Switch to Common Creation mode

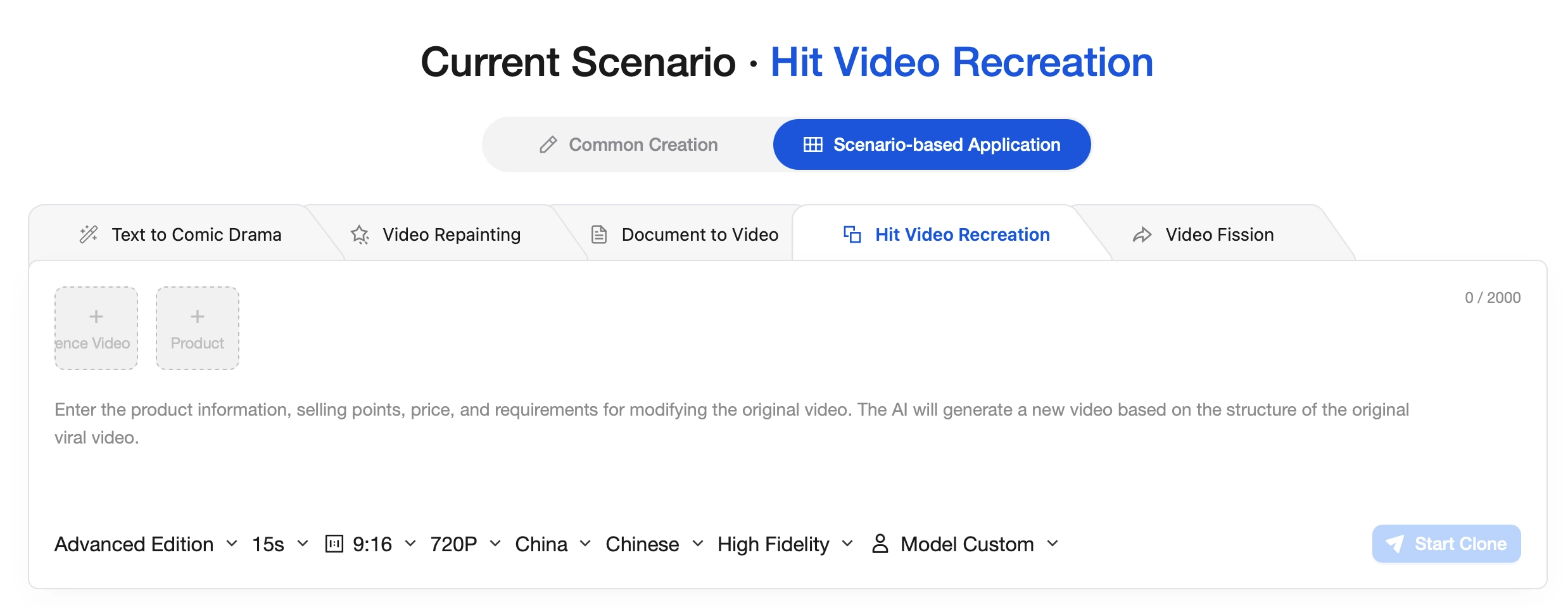[x=628, y=144]
